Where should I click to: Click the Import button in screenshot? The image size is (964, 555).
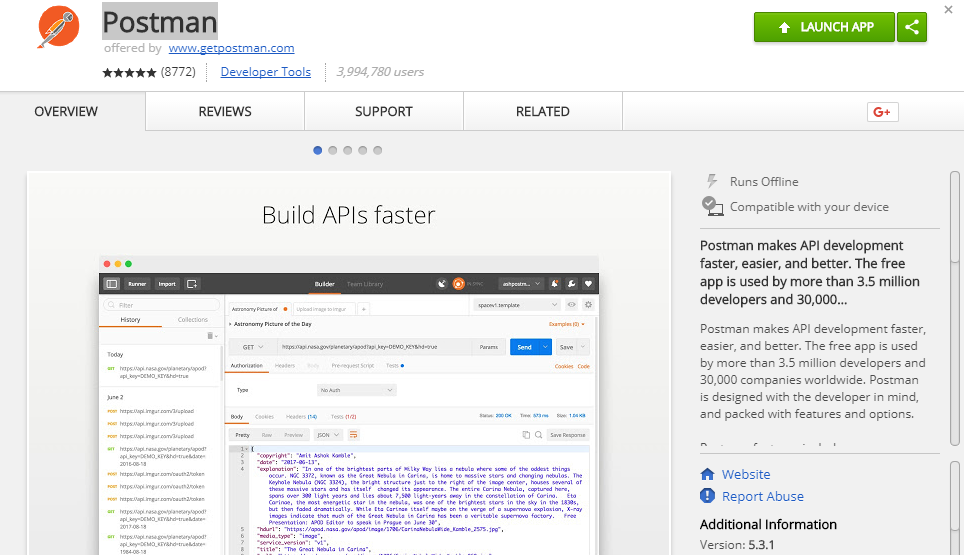tap(167, 284)
